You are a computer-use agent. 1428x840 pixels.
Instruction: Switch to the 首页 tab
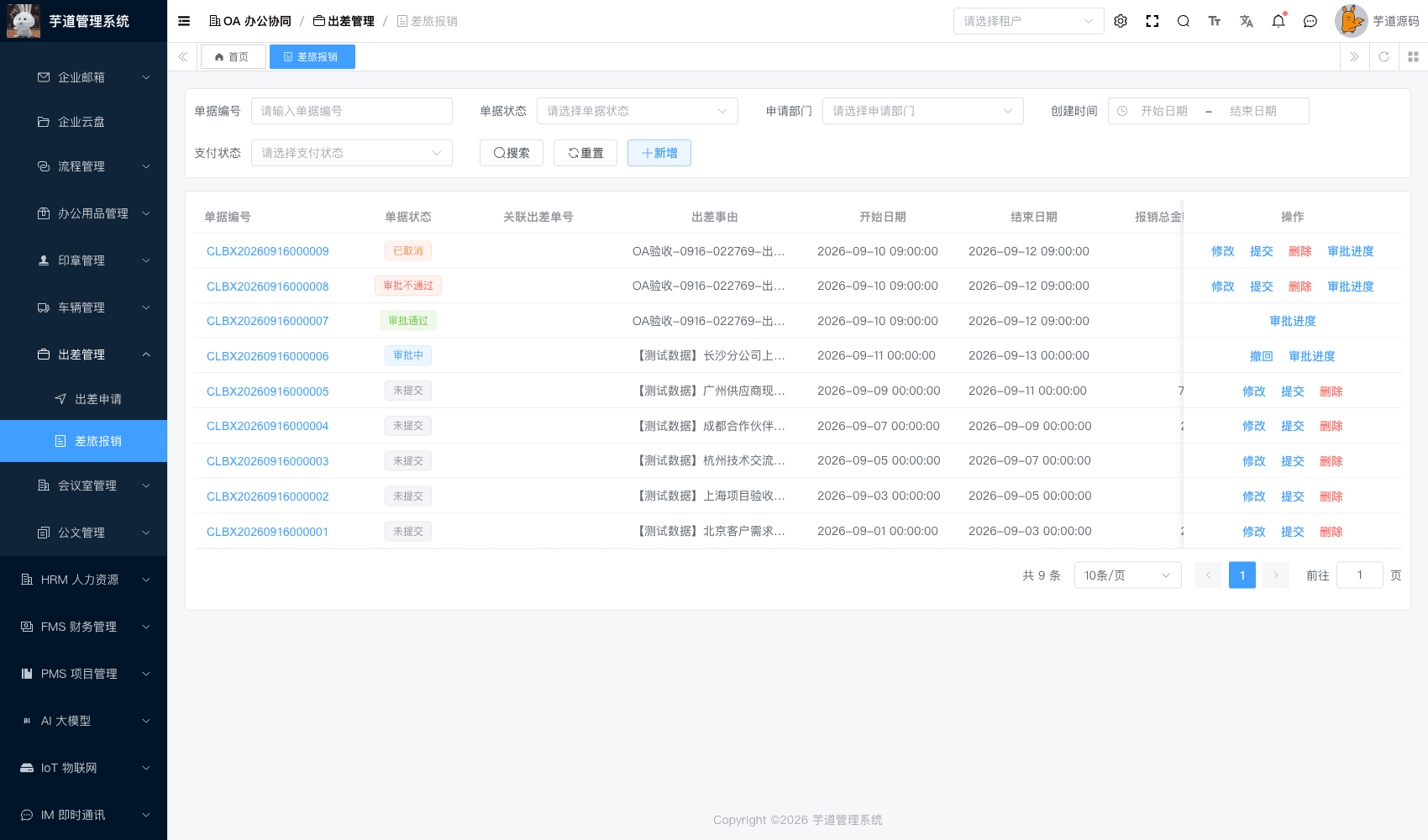pos(233,57)
